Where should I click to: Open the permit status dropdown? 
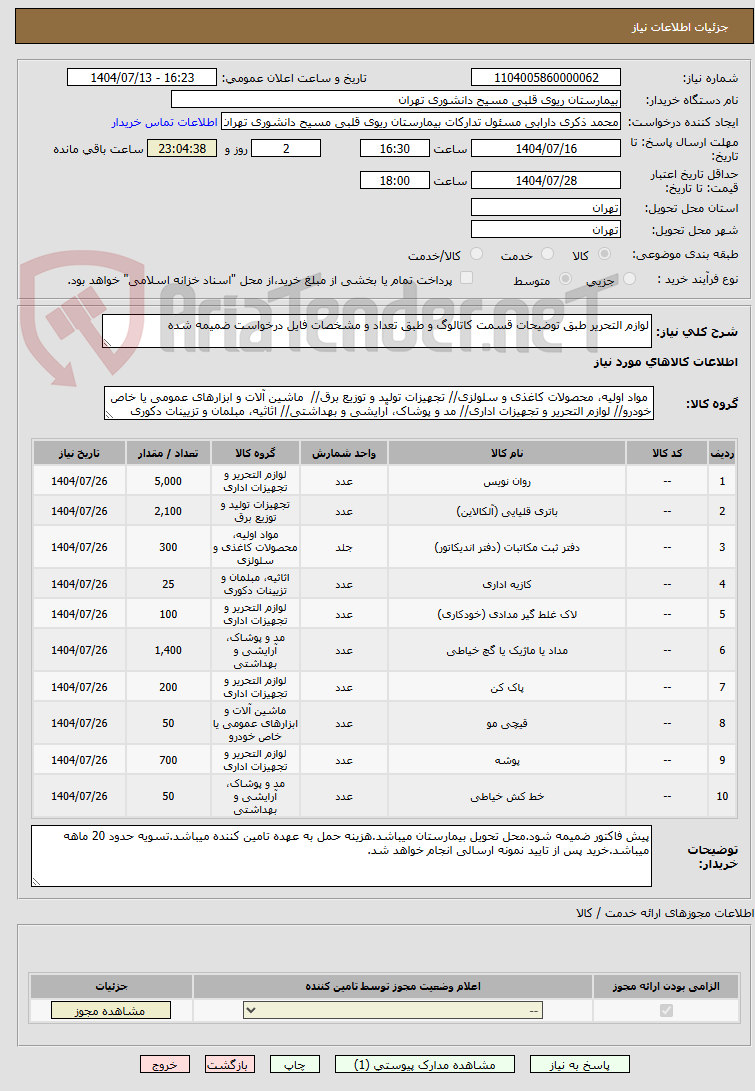coord(393,1010)
